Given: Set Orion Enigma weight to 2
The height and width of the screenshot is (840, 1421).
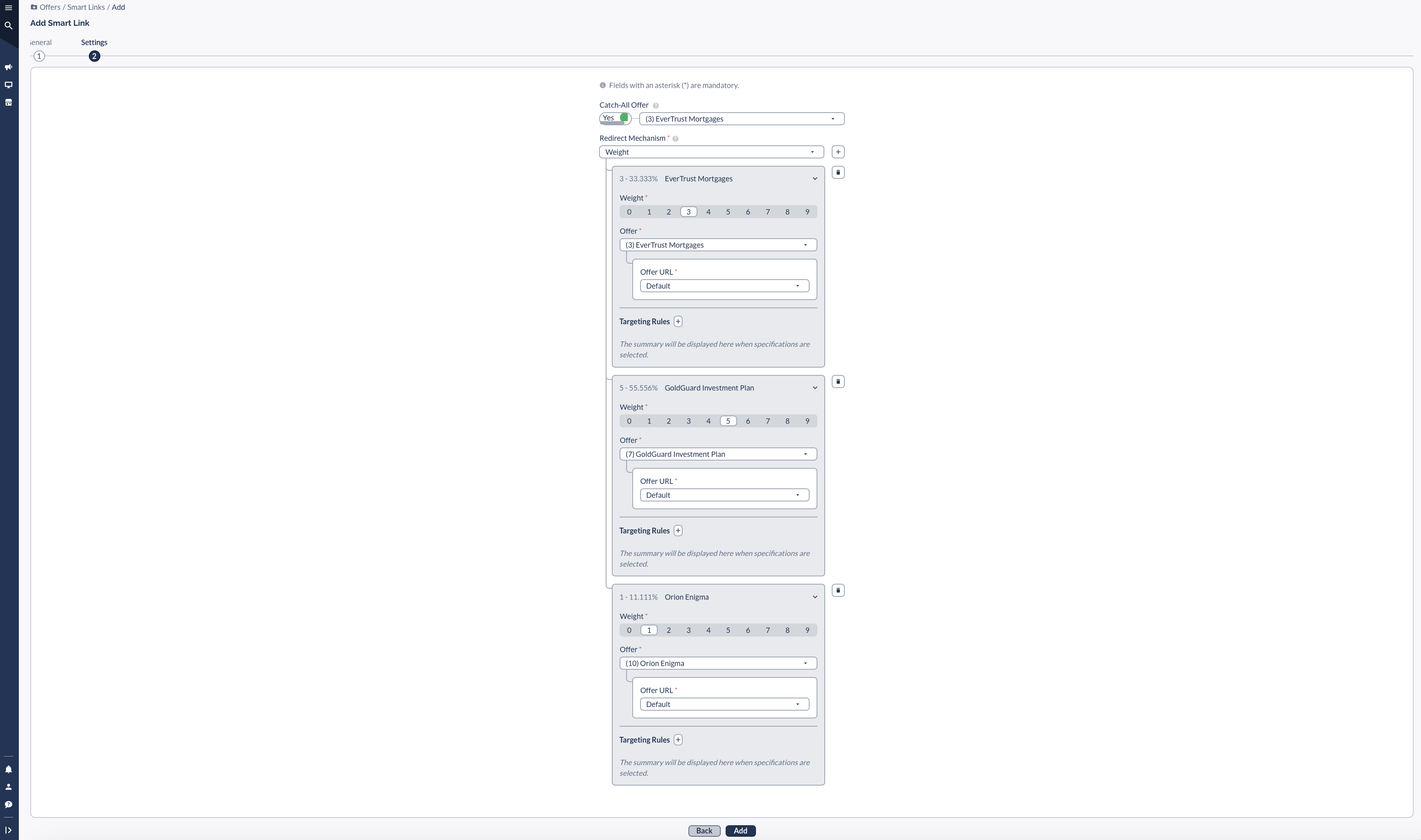Looking at the screenshot, I should pyautogui.click(x=669, y=630).
